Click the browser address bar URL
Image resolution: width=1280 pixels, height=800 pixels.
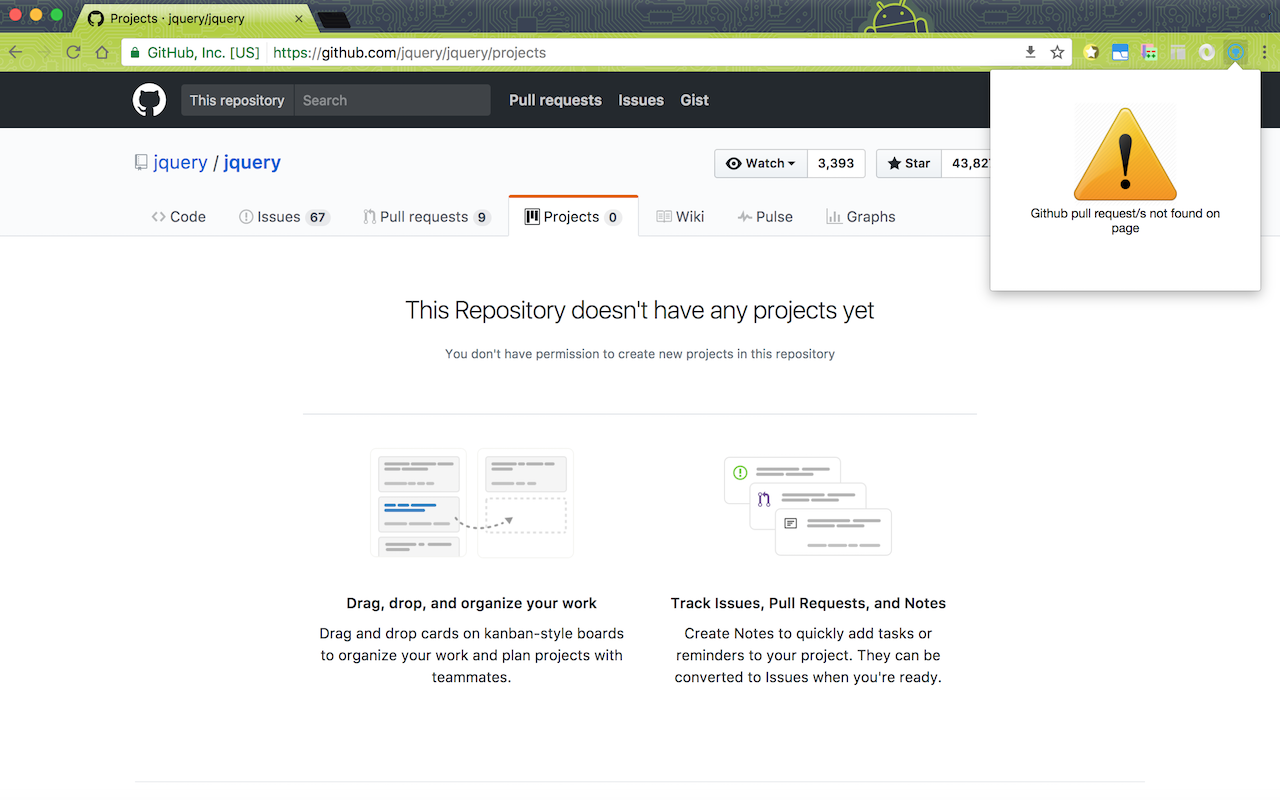pyautogui.click(x=409, y=52)
